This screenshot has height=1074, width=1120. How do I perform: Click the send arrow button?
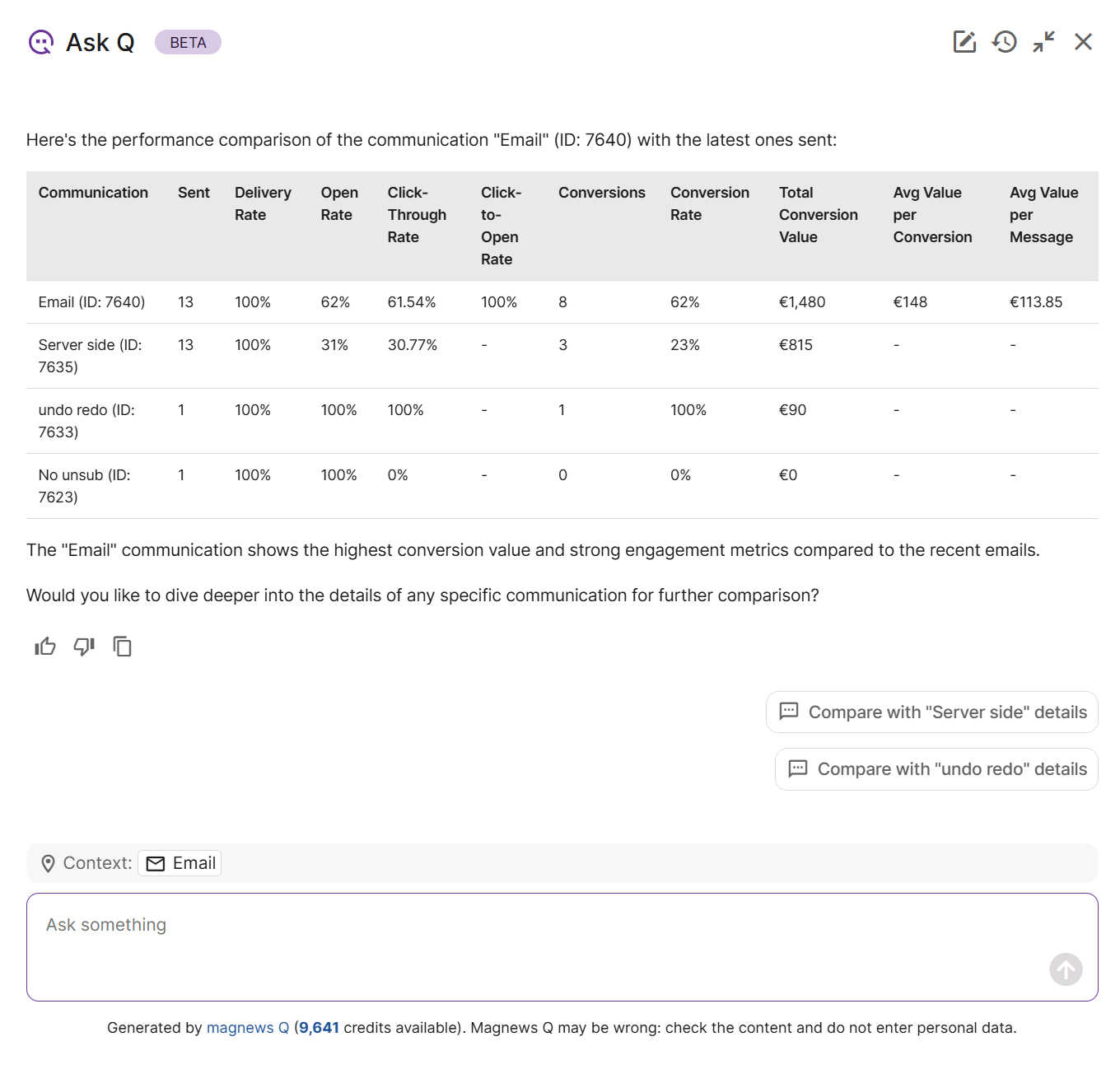click(x=1066, y=969)
